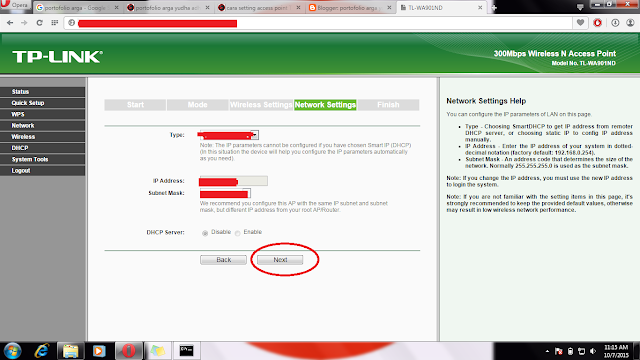This screenshot has width=640, height=360.
Task: Click the Mode wizard step
Action: coord(198,105)
